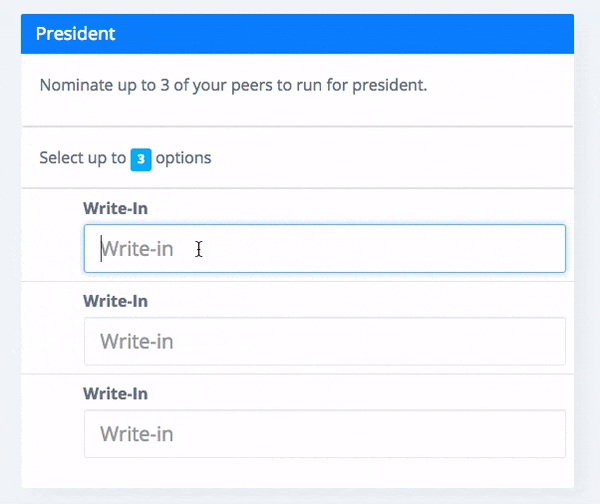
Task: Click right end of third Write-in field
Action: pyautogui.click(x=551, y=434)
